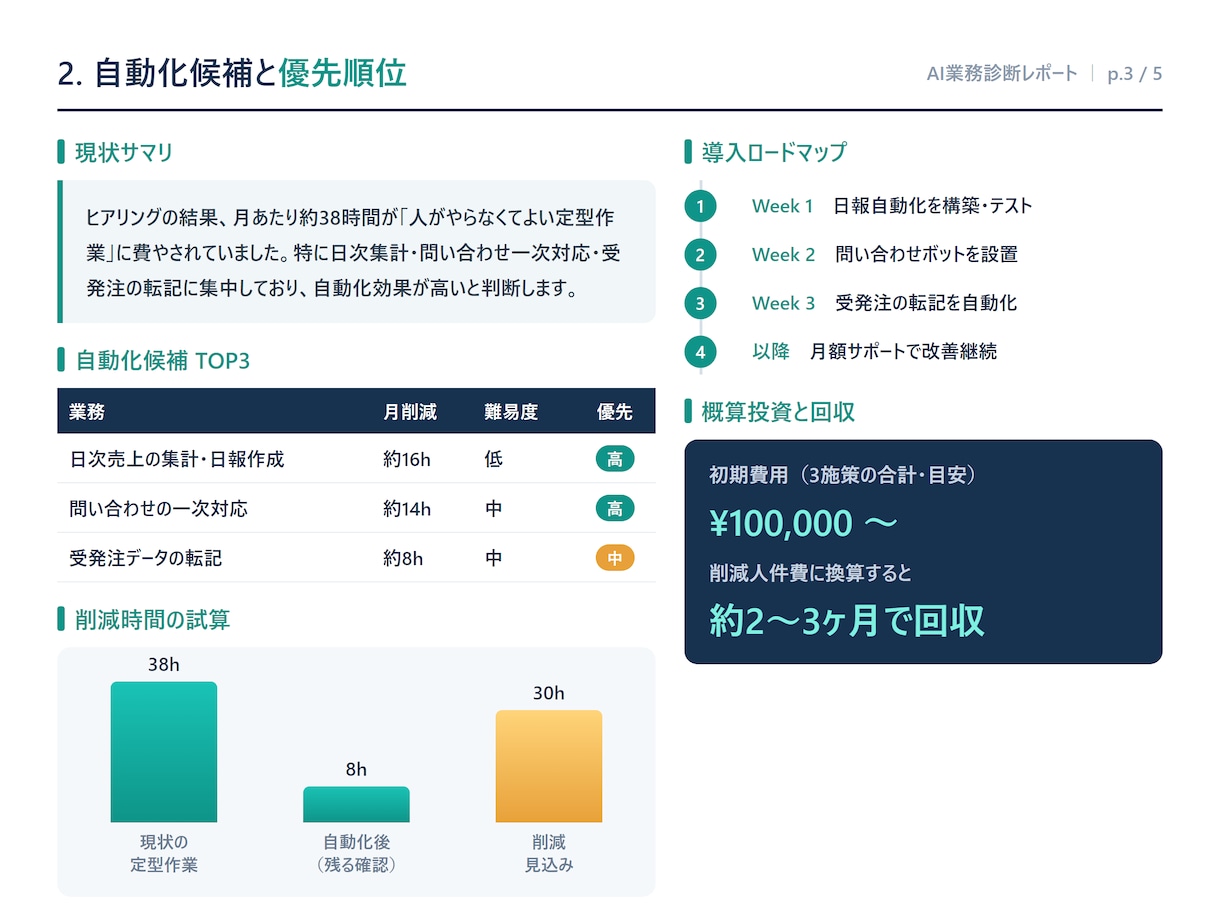Click the 30h value label
This screenshot has height=915, width=1220.
pyautogui.click(x=549, y=694)
